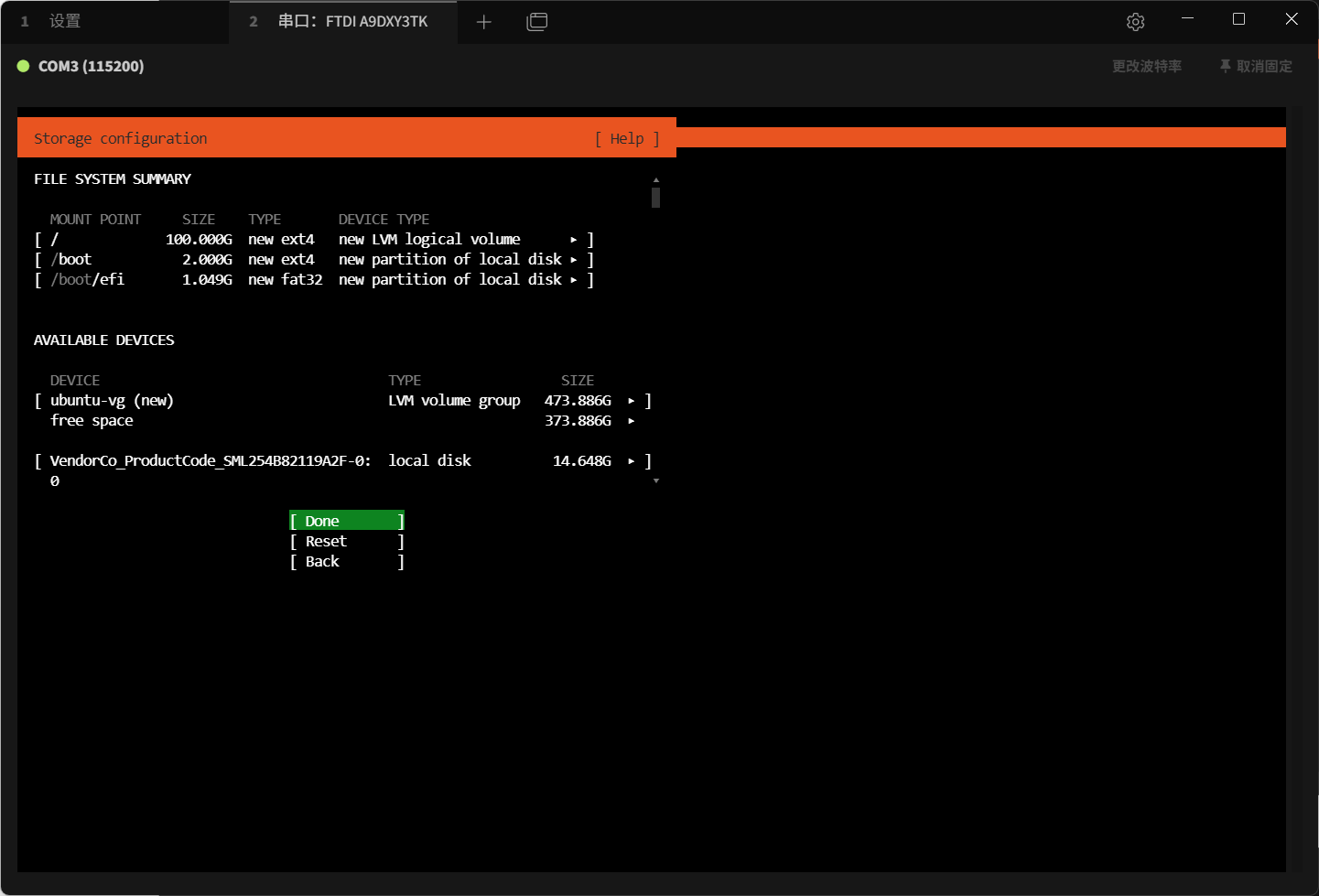The height and width of the screenshot is (896, 1319).
Task: Open the tab overview windows icon
Action: [537, 22]
